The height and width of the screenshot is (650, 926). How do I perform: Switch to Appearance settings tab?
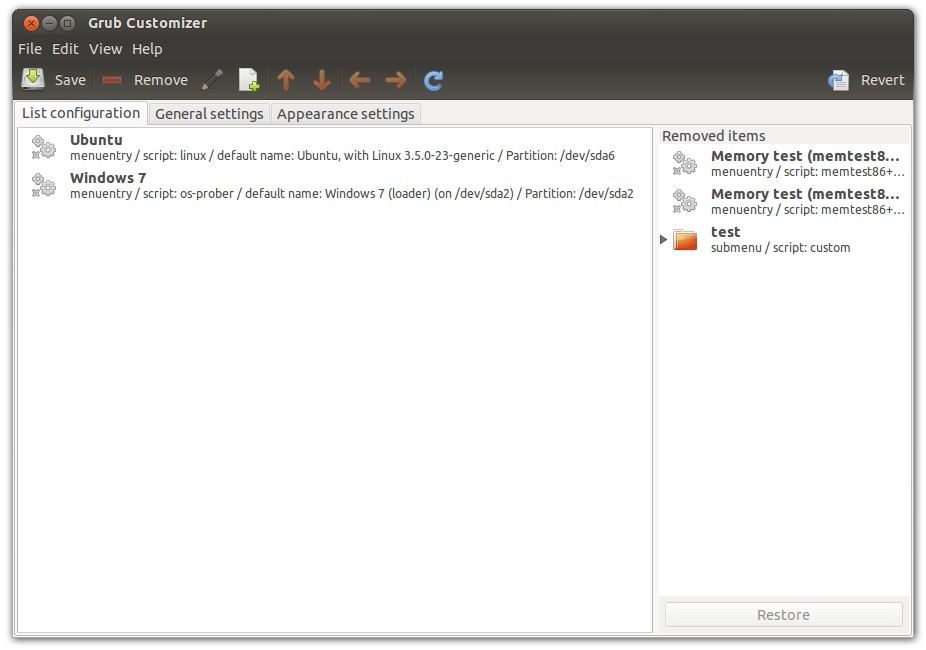[x=345, y=114]
